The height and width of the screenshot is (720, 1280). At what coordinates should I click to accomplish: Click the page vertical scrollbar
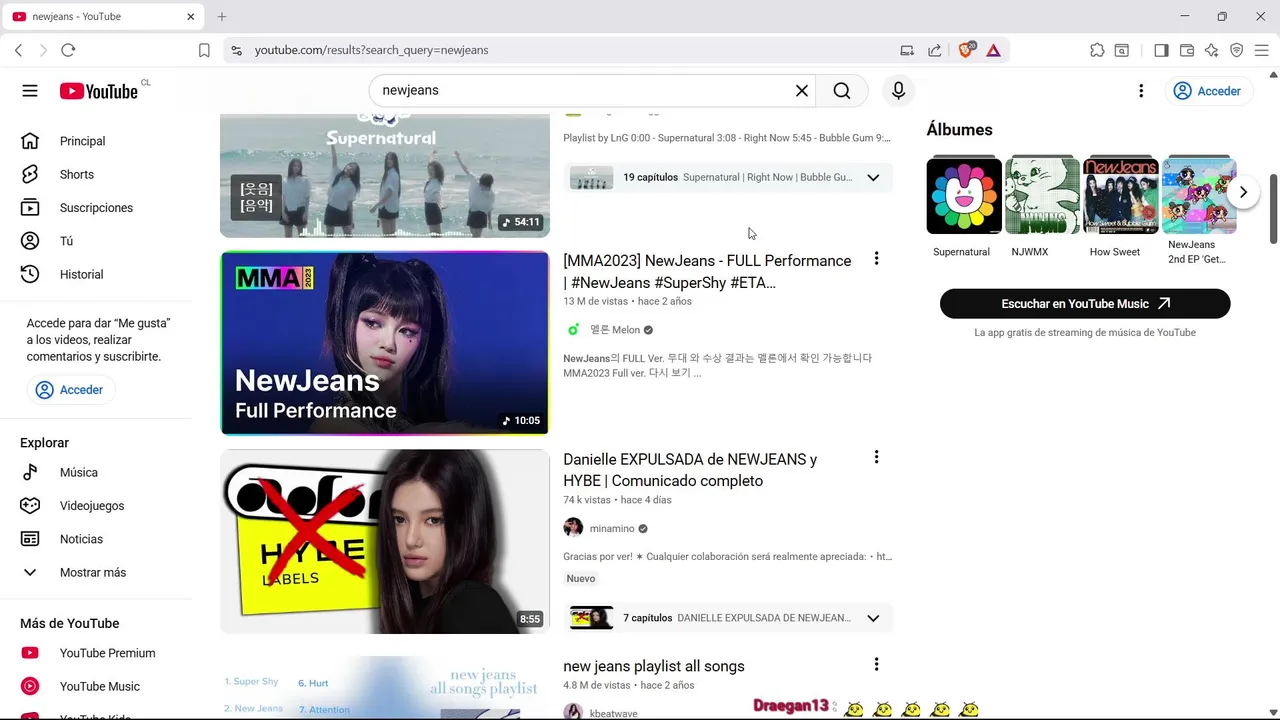1273,209
